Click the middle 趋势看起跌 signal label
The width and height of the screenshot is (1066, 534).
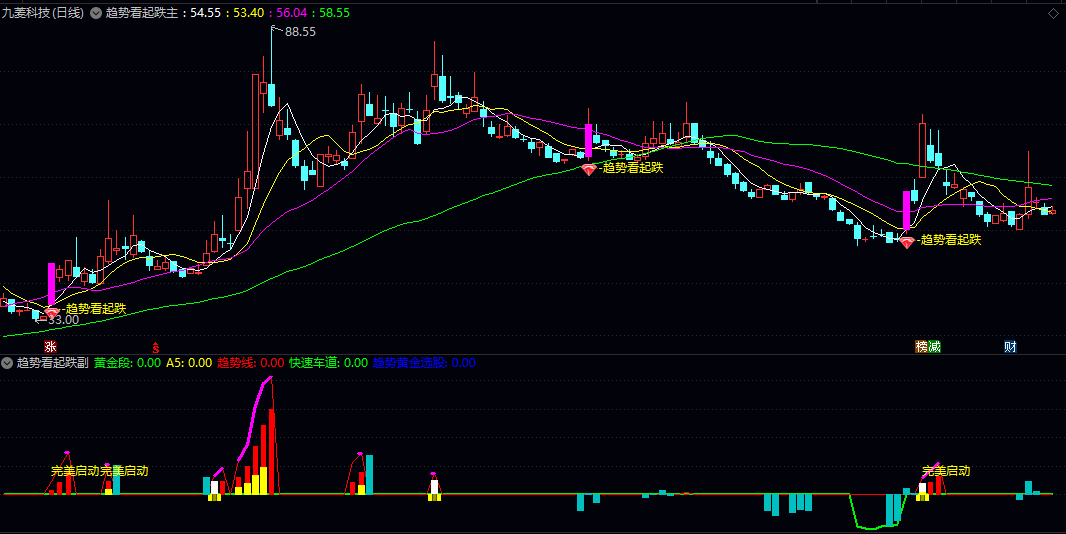click(x=632, y=167)
